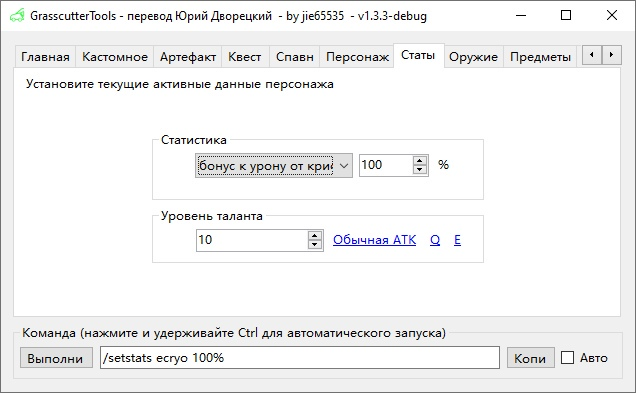Increase talent level with up arrow
The width and height of the screenshot is (636, 393).
[x=315, y=235]
